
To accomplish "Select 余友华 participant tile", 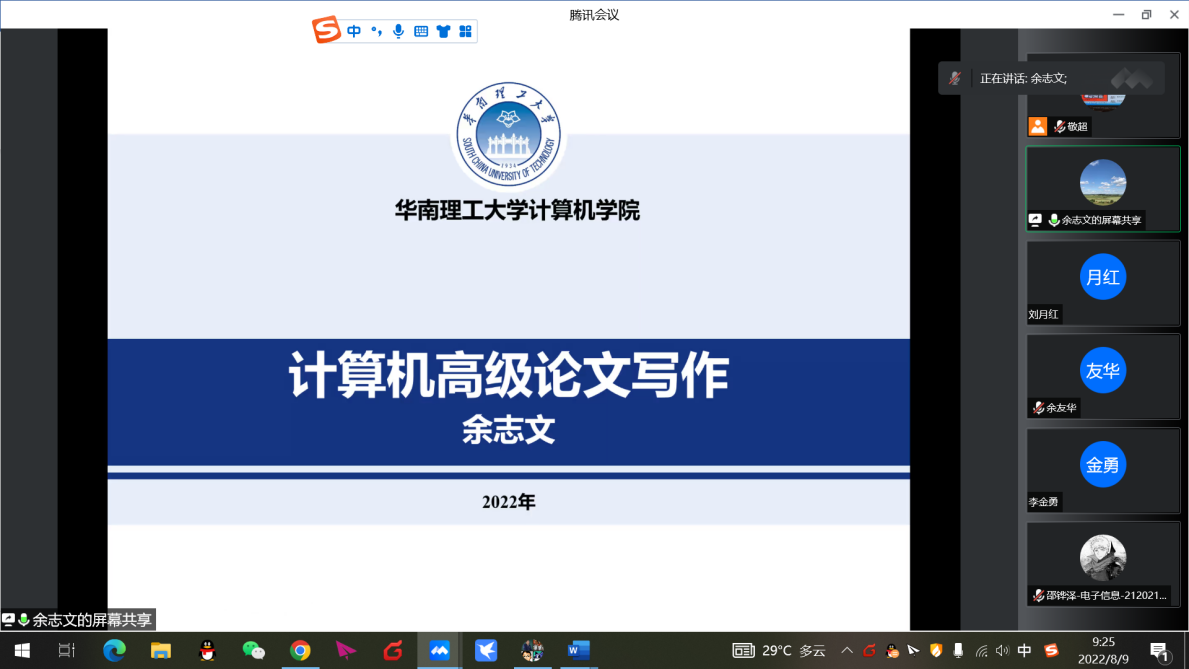I will pos(1103,376).
